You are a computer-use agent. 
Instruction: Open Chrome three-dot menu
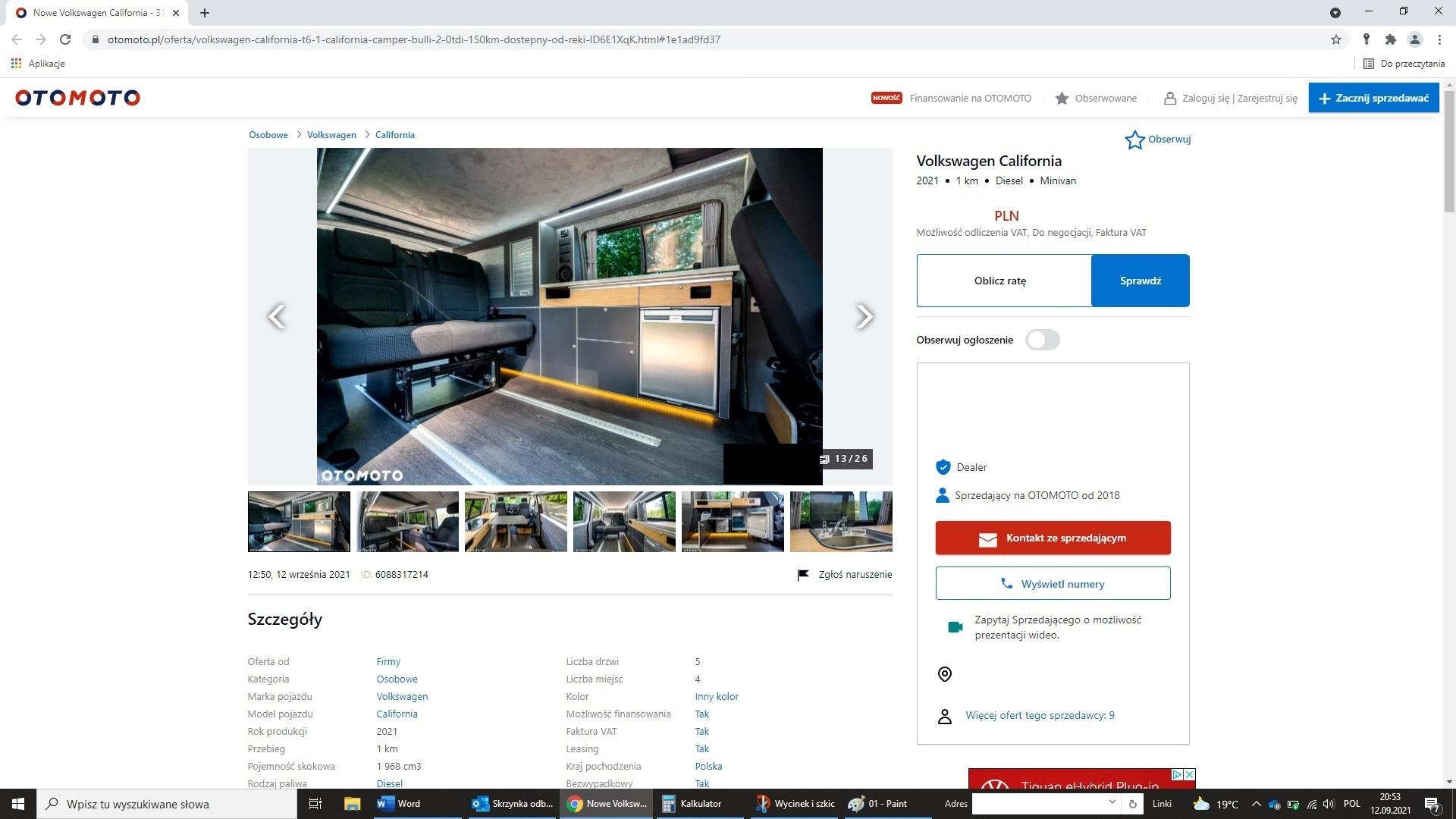(x=1439, y=39)
